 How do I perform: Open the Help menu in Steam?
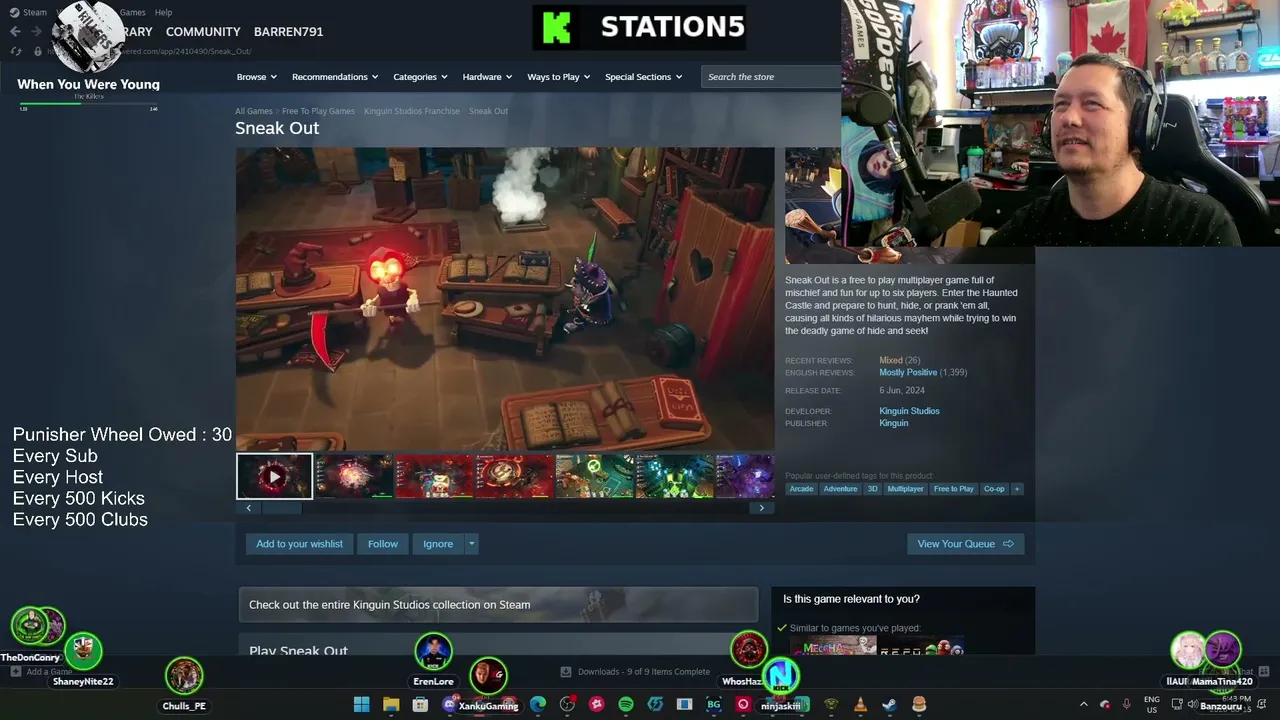pos(163,12)
